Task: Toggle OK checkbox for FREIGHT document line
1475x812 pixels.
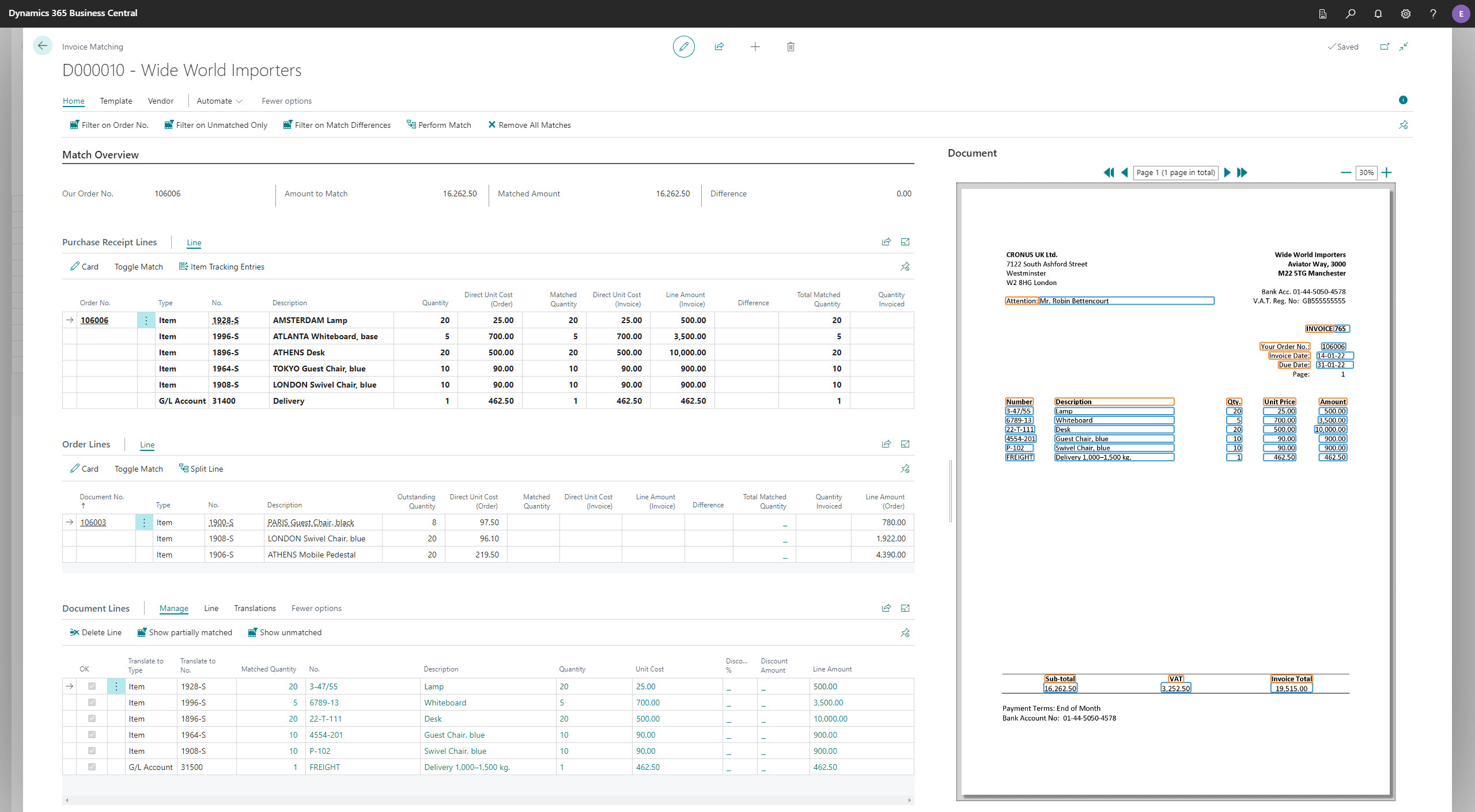Action: click(92, 767)
